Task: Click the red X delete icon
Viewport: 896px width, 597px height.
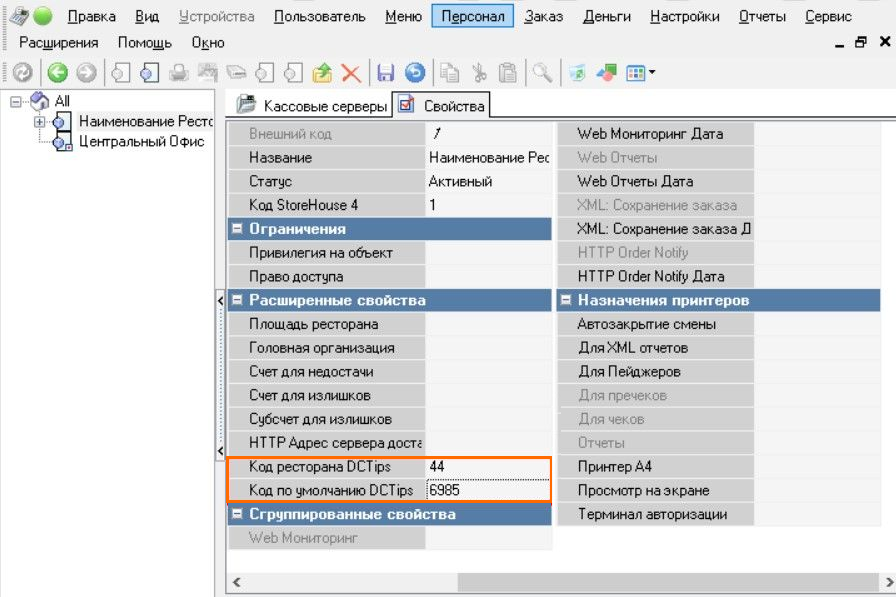Action: [351, 72]
